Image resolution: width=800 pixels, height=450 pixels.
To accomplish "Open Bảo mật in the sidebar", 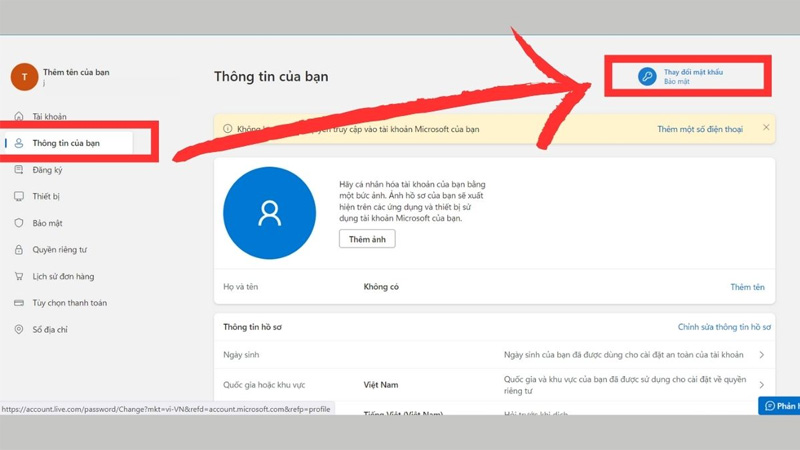I will [x=47, y=223].
